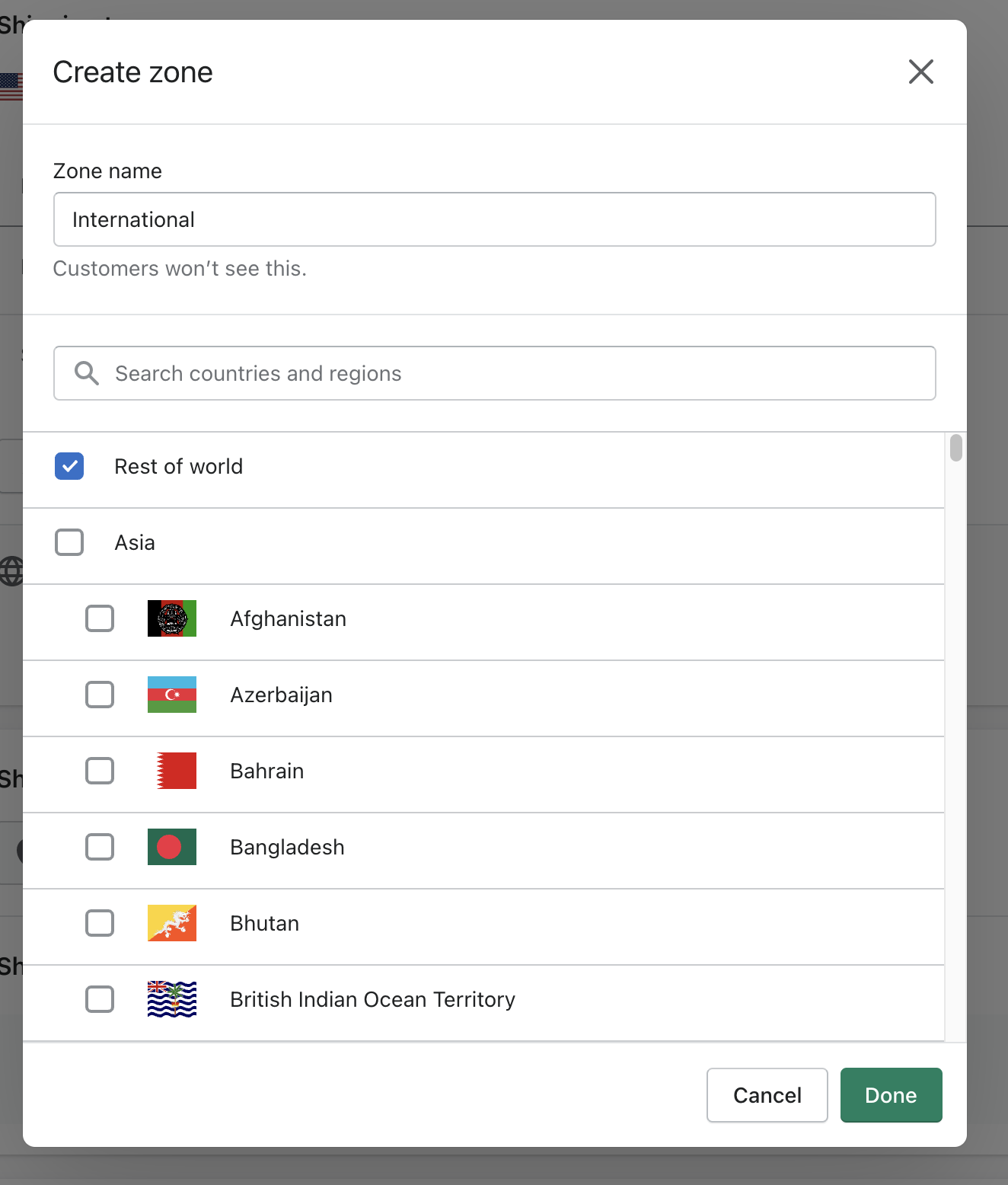Select the Afghanistan checkbox
This screenshot has height=1185, width=1008.
coord(100,618)
